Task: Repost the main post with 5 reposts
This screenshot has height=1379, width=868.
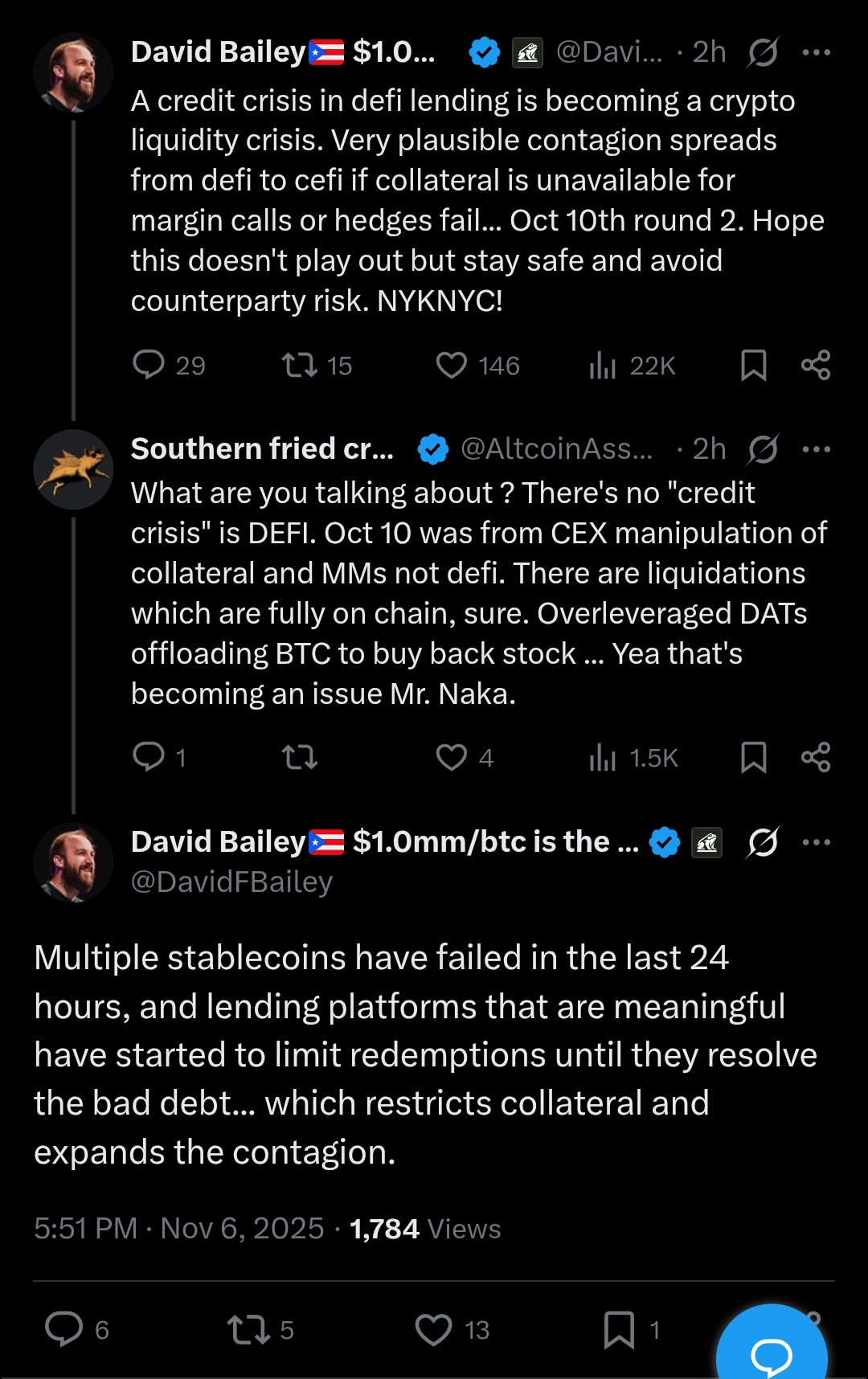Action: click(248, 1329)
